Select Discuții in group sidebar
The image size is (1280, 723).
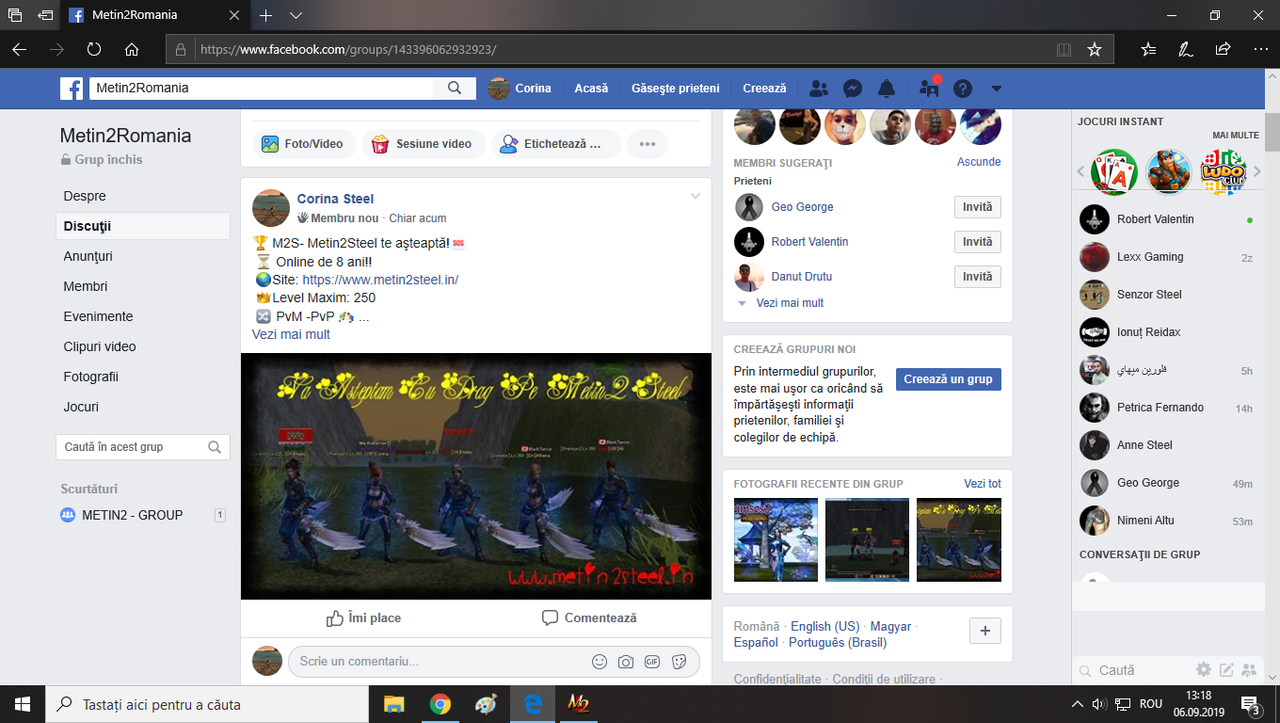point(143,226)
